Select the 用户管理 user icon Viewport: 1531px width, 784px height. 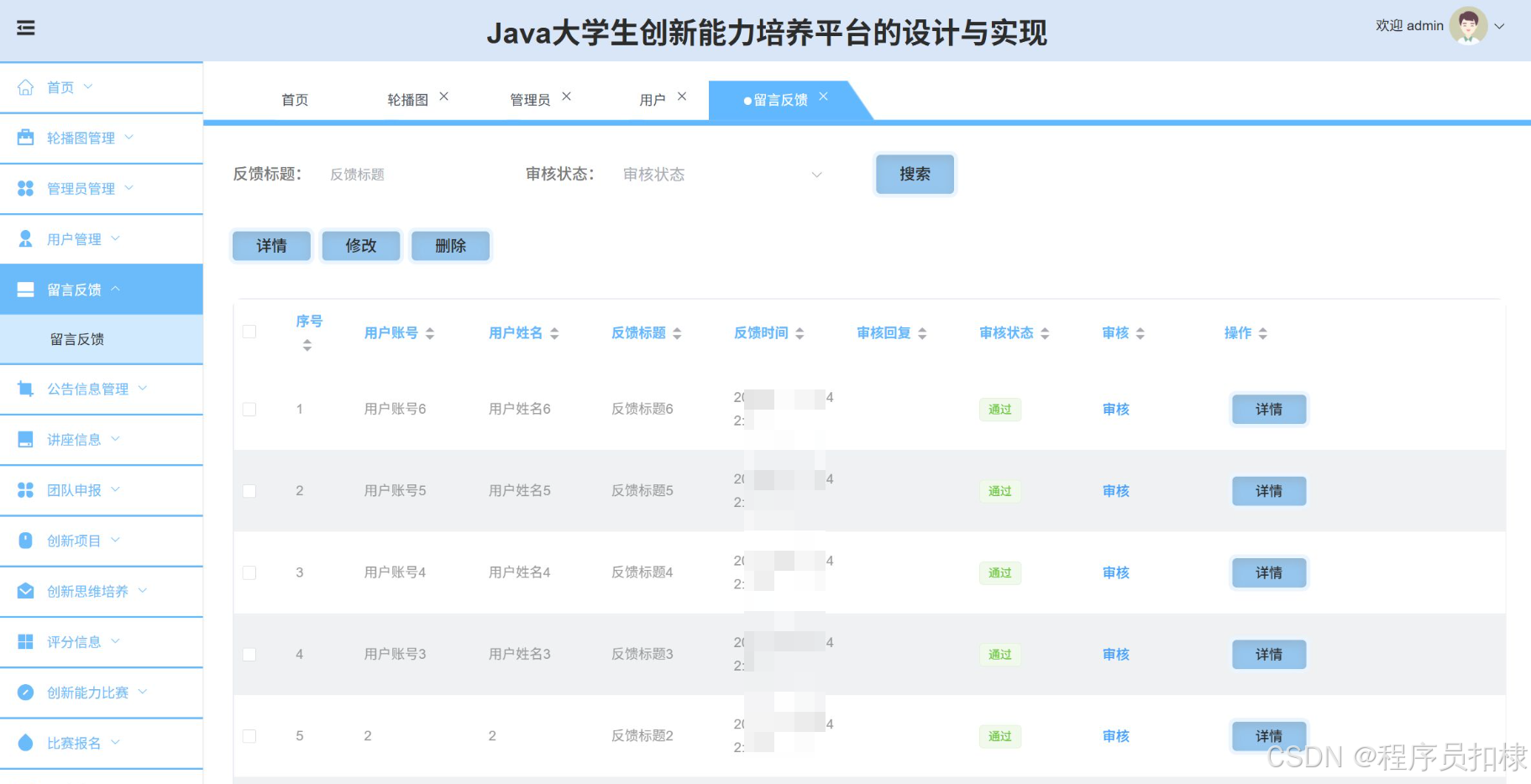[x=24, y=238]
